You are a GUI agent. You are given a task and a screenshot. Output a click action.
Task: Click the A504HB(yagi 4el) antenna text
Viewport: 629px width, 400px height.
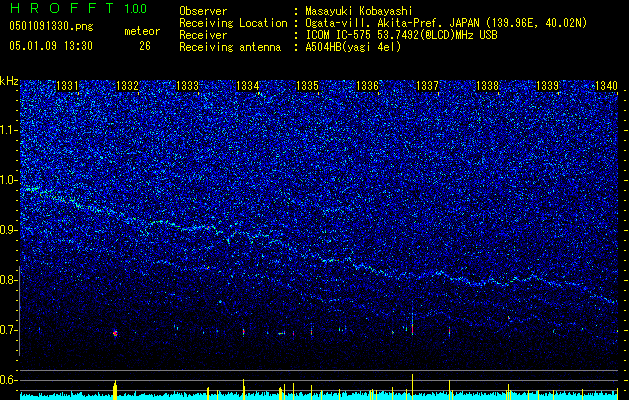tap(353, 47)
